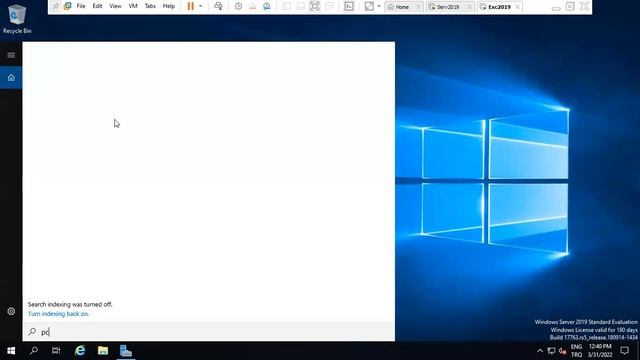This screenshot has height=360, width=640.
Task: Launch Internet Explorer from taskbar
Action: pos(80,351)
